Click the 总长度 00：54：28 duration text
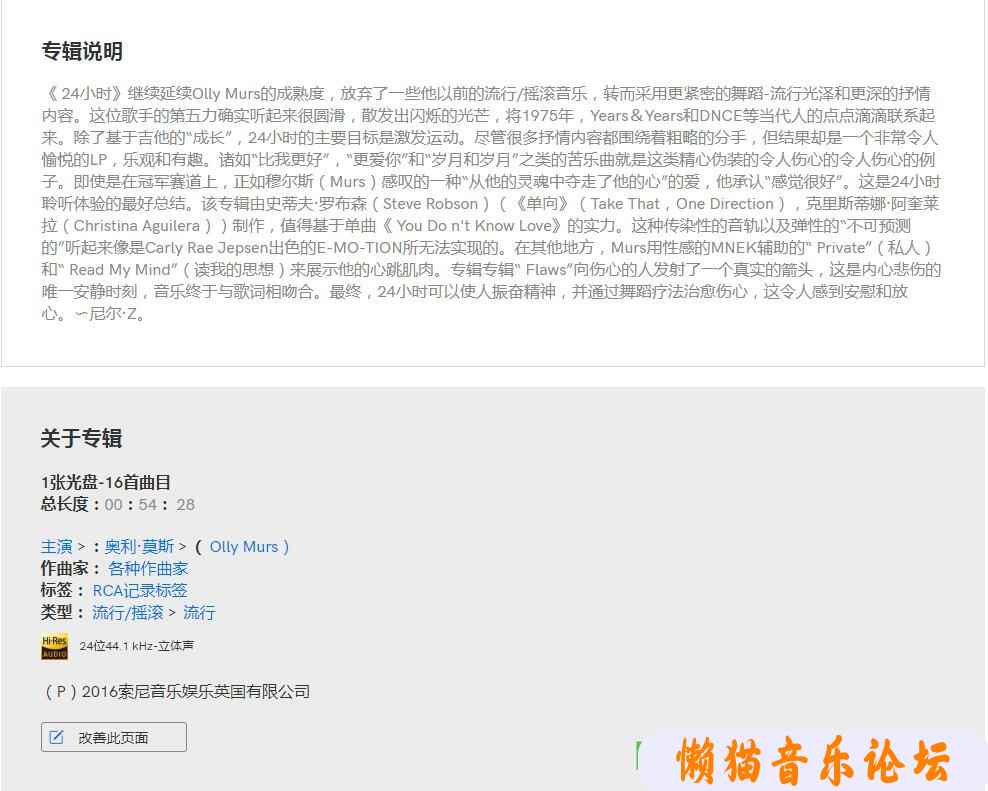 [118, 504]
